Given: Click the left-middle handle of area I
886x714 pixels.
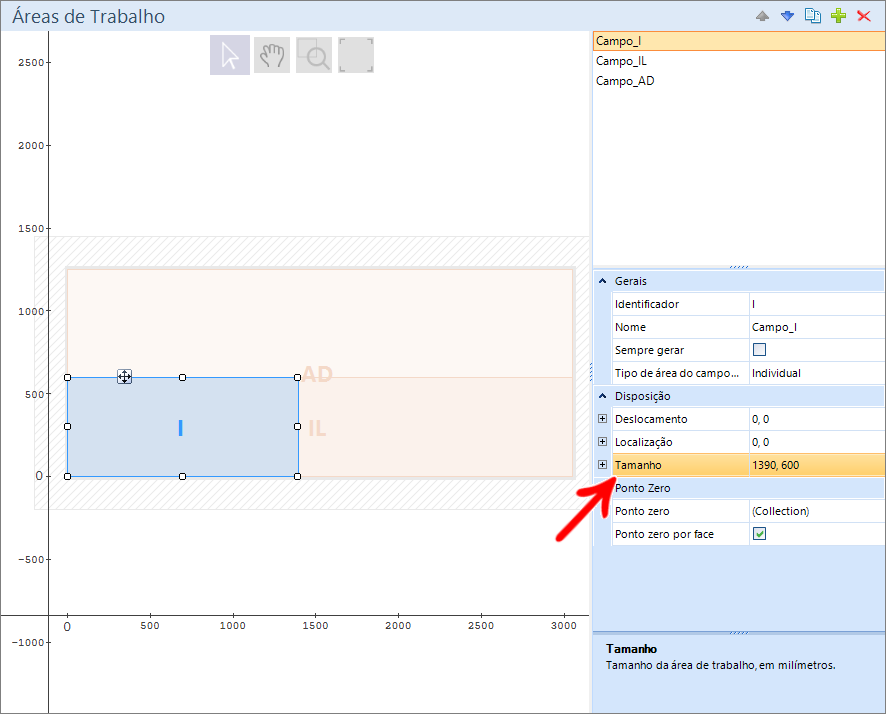Looking at the screenshot, I should [x=68, y=426].
